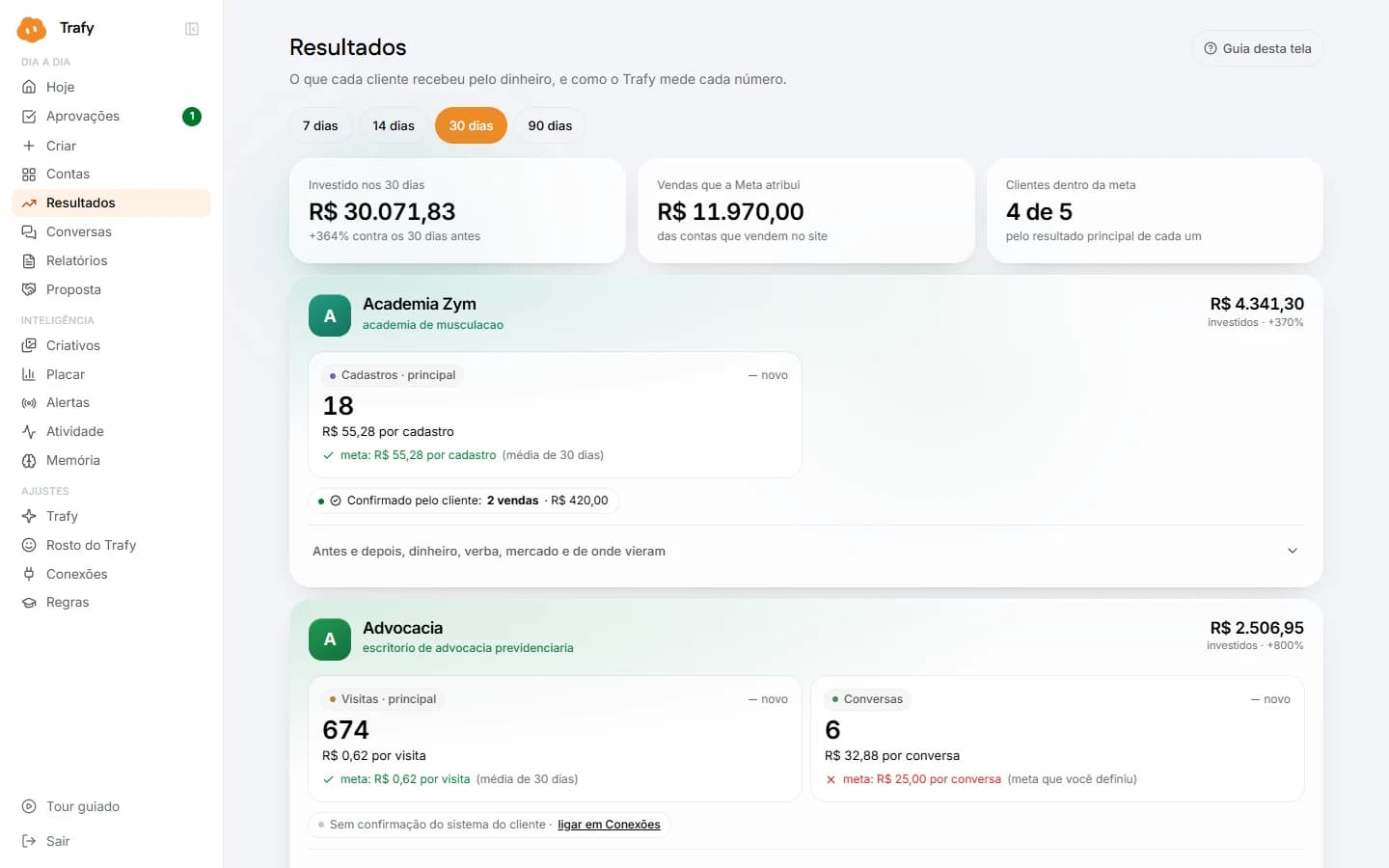Click the Relatórios document icon
The height and width of the screenshot is (868, 1389).
[29, 260]
